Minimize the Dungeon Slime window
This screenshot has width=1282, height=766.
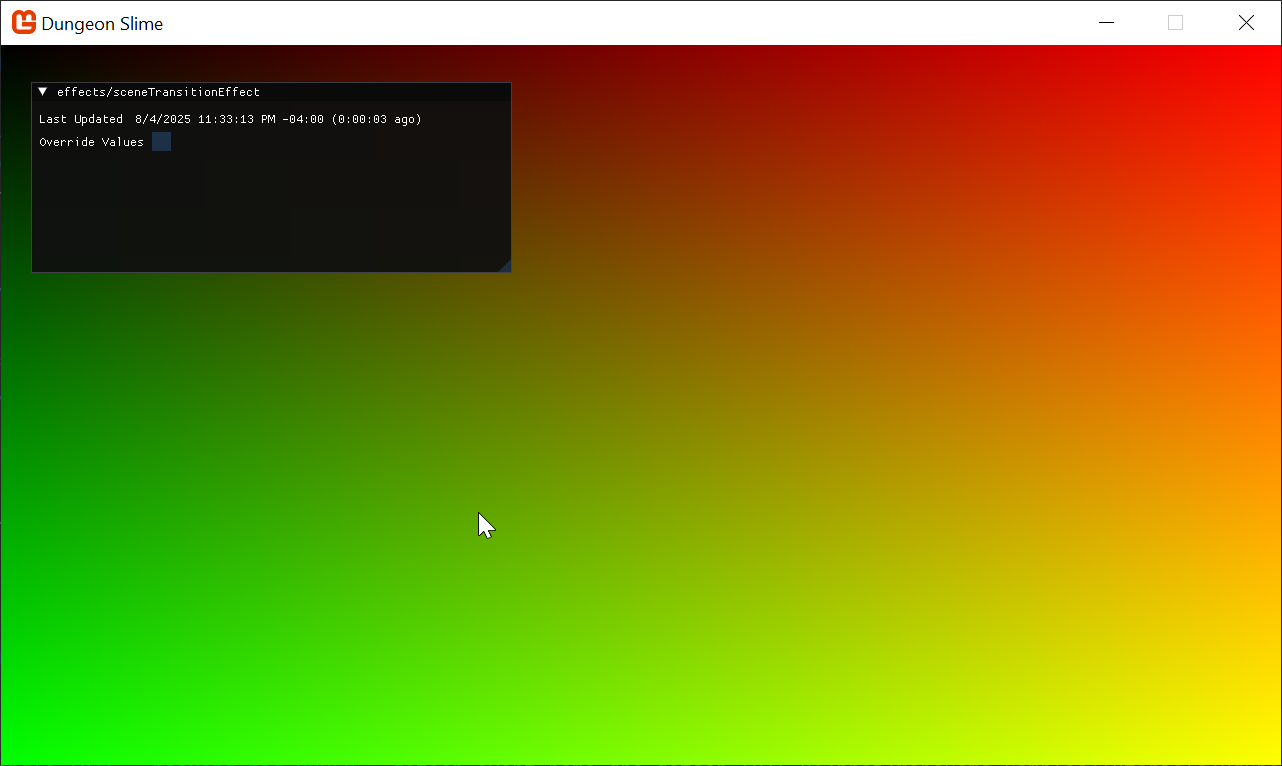point(1106,23)
